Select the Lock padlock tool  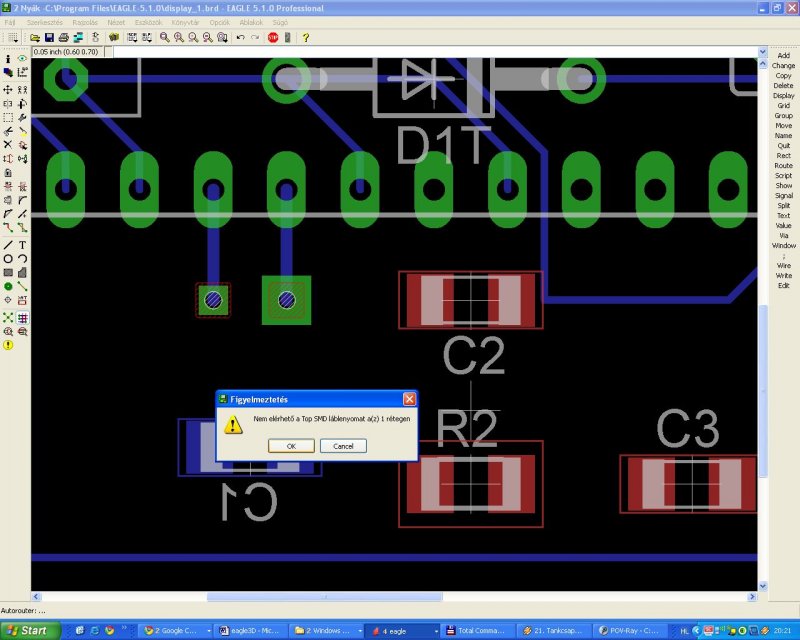click(8, 173)
